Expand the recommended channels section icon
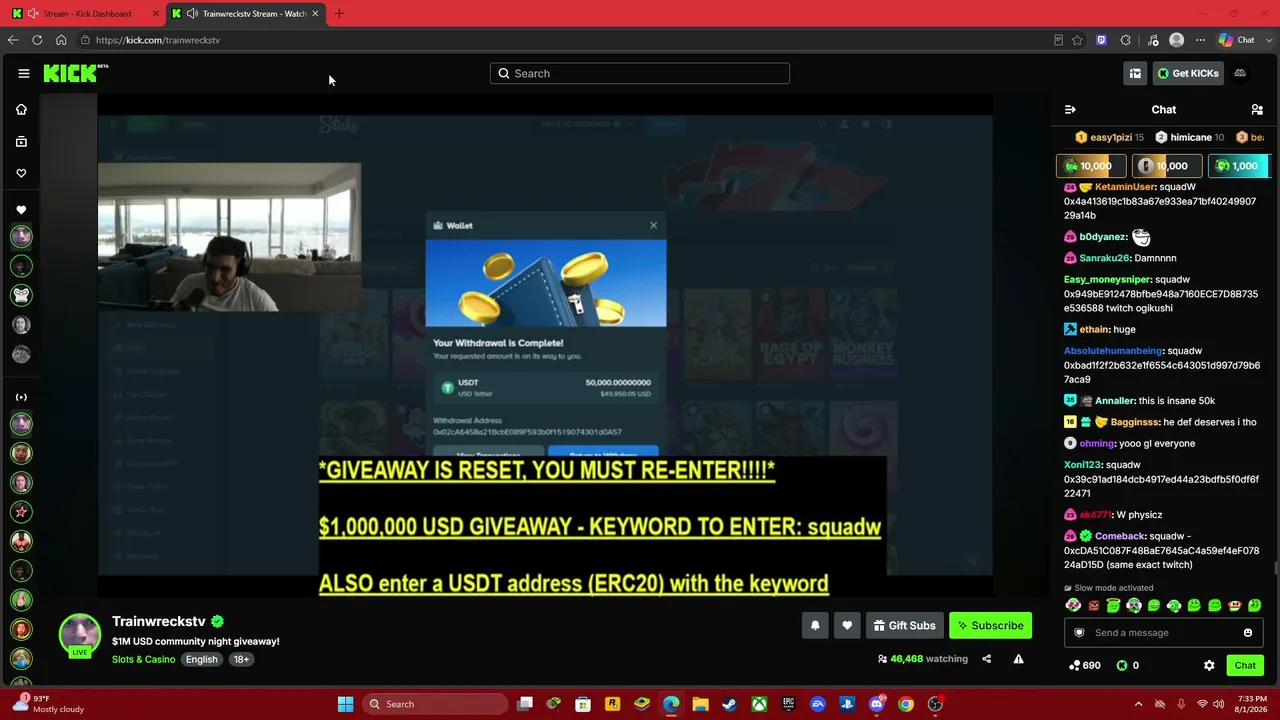The image size is (1280, 720). tap(21, 397)
